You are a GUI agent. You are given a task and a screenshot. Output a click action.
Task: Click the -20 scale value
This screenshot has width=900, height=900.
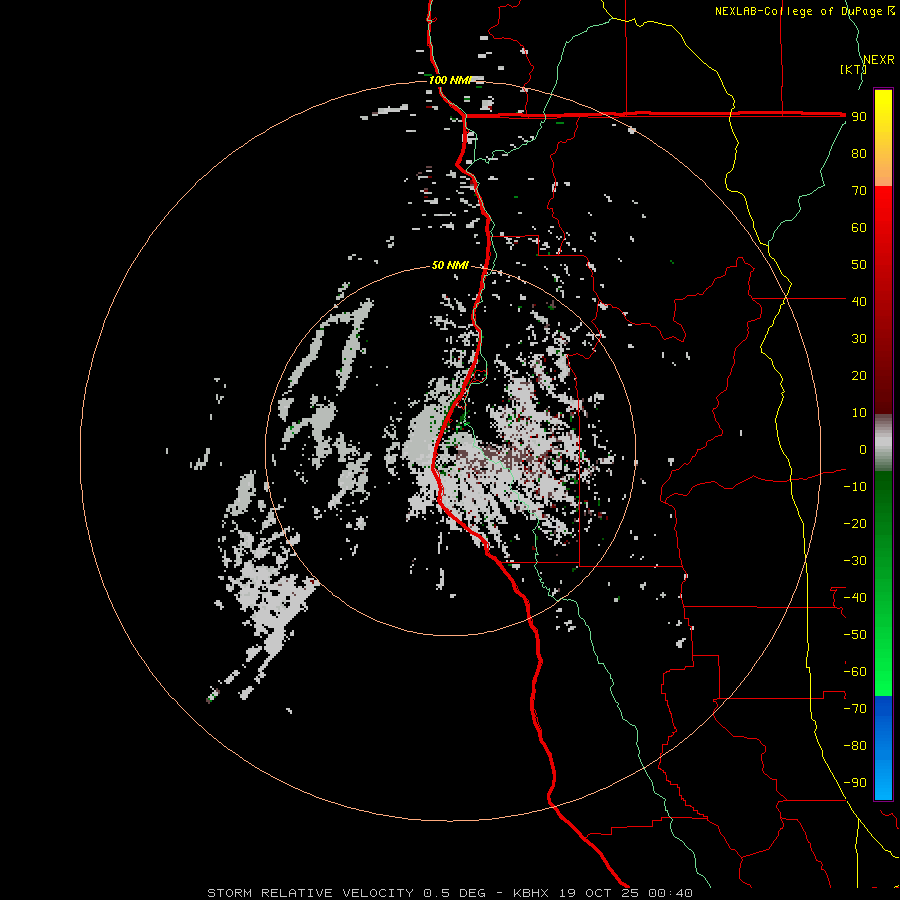pyautogui.click(x=855, y=523)
